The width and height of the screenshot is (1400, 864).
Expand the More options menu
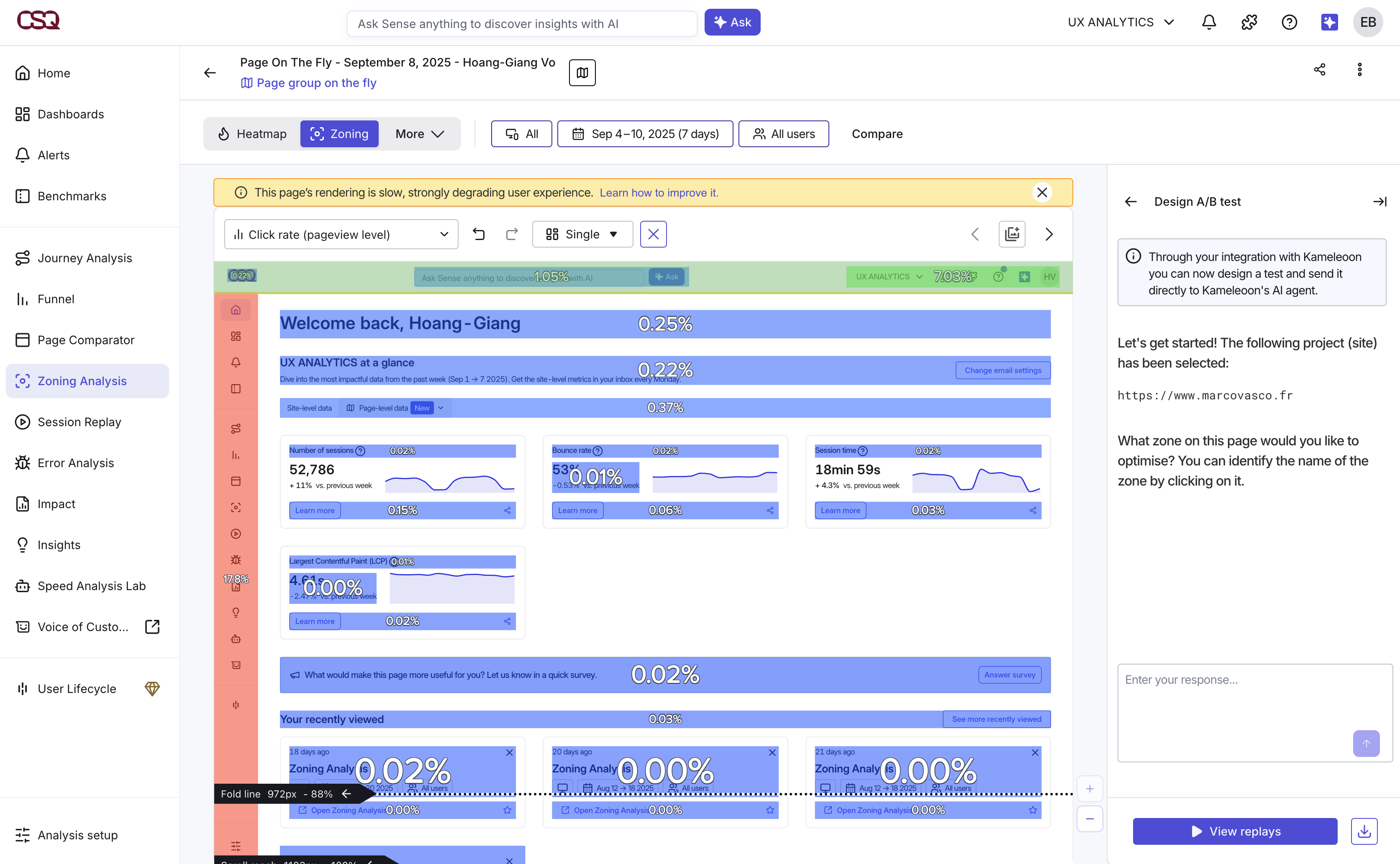click(x=420, y=134)
